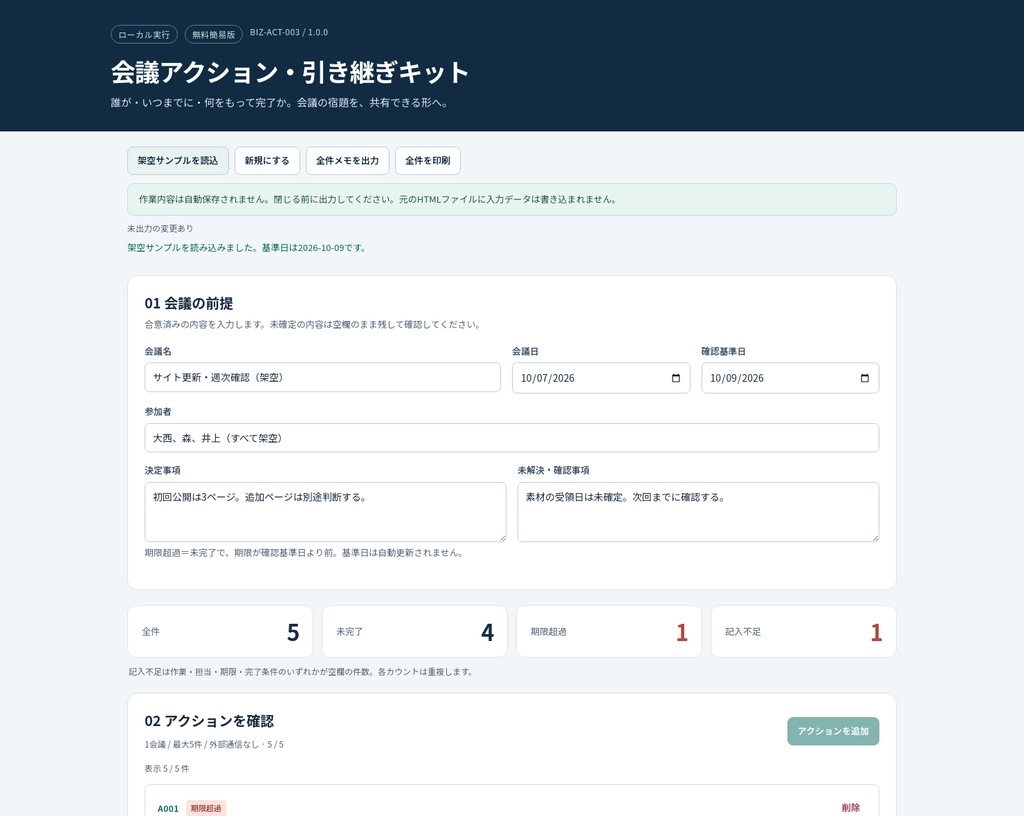Open the 確認基準日 calendar picker icon
This screenshot has width=1024, height=816.
(x=865, y=378)
